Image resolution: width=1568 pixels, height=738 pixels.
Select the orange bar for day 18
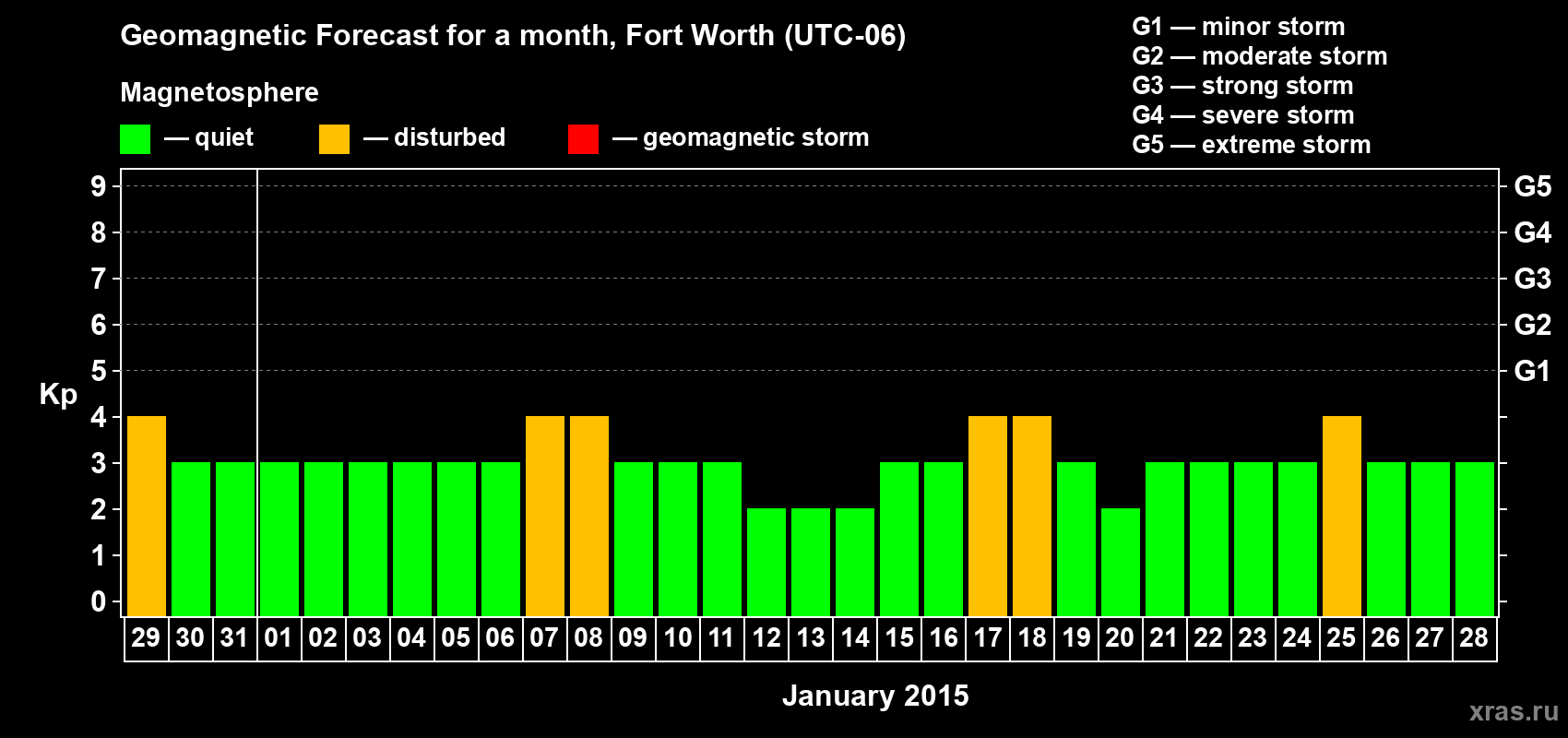click(1032, 516)
